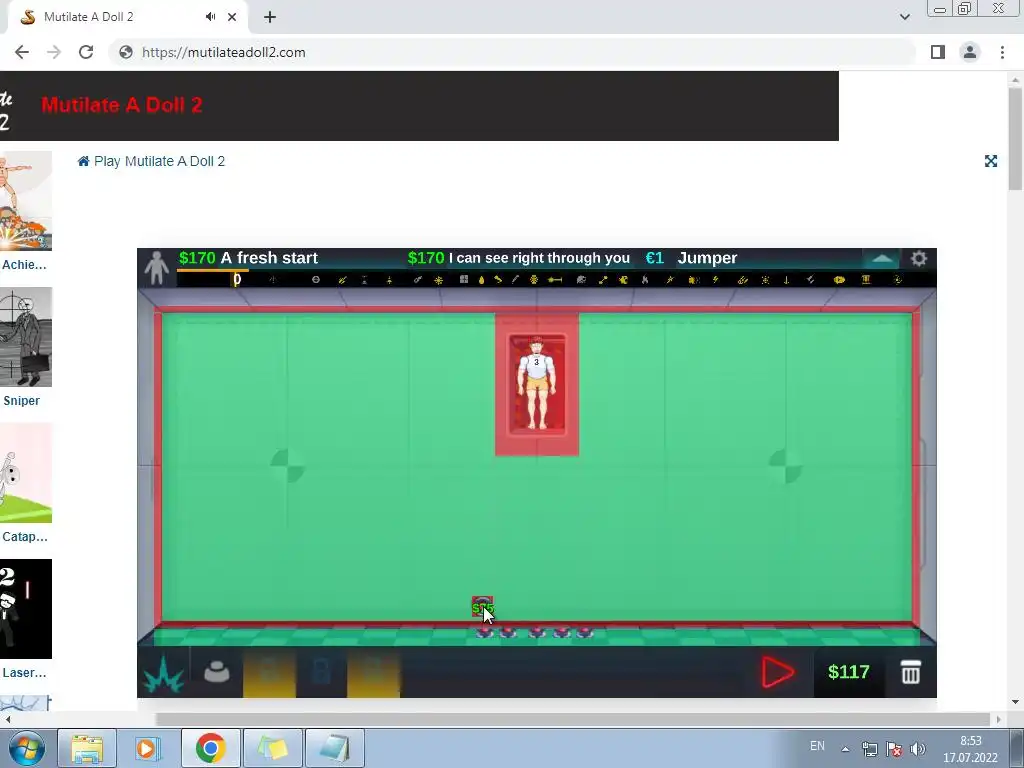Image resolution: width=1024 pixels, height=768 pixels.
Task: Open the Catap... game thumbnail
Action: coord(25,473)
